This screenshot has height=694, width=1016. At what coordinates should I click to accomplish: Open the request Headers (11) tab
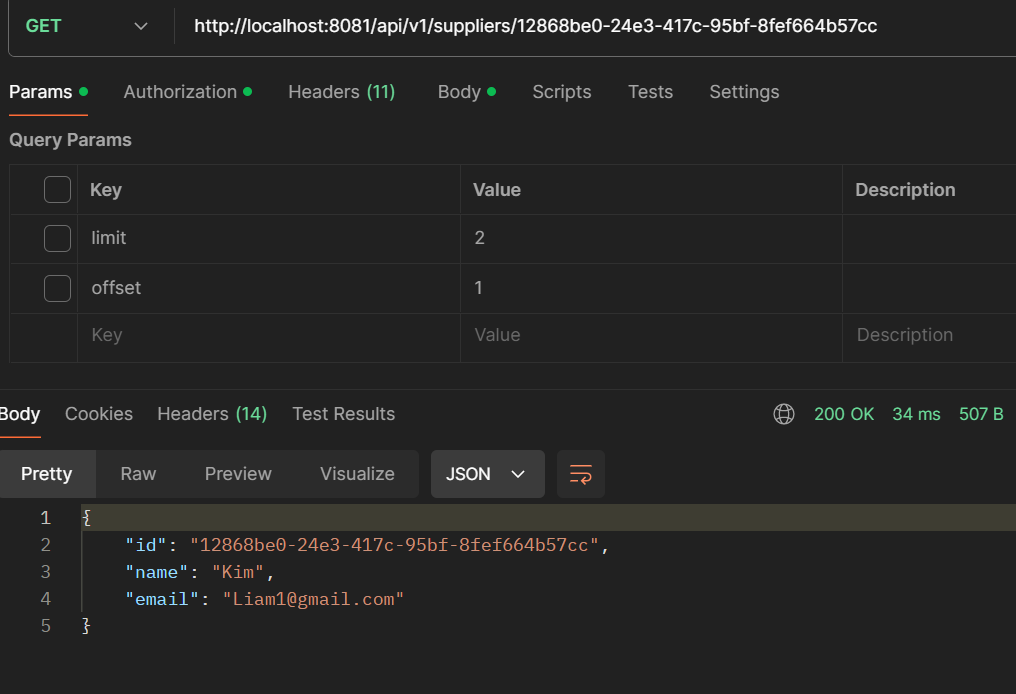tap(341, 92)
